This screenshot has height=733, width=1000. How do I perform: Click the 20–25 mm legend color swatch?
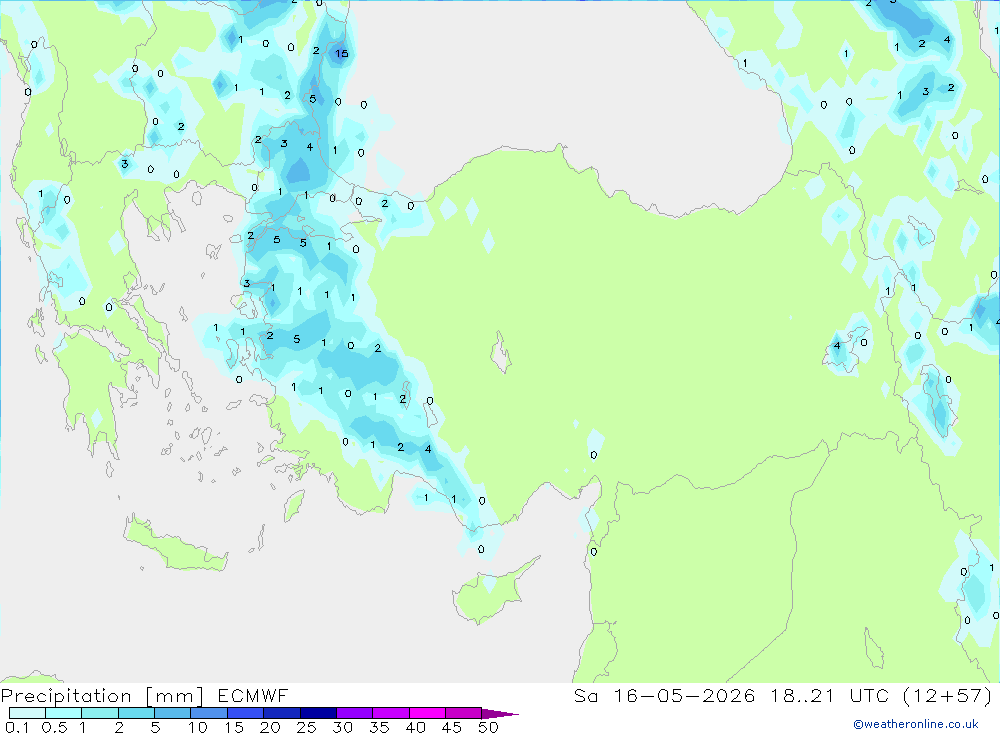pyautogui.click(x=282, y=713)
